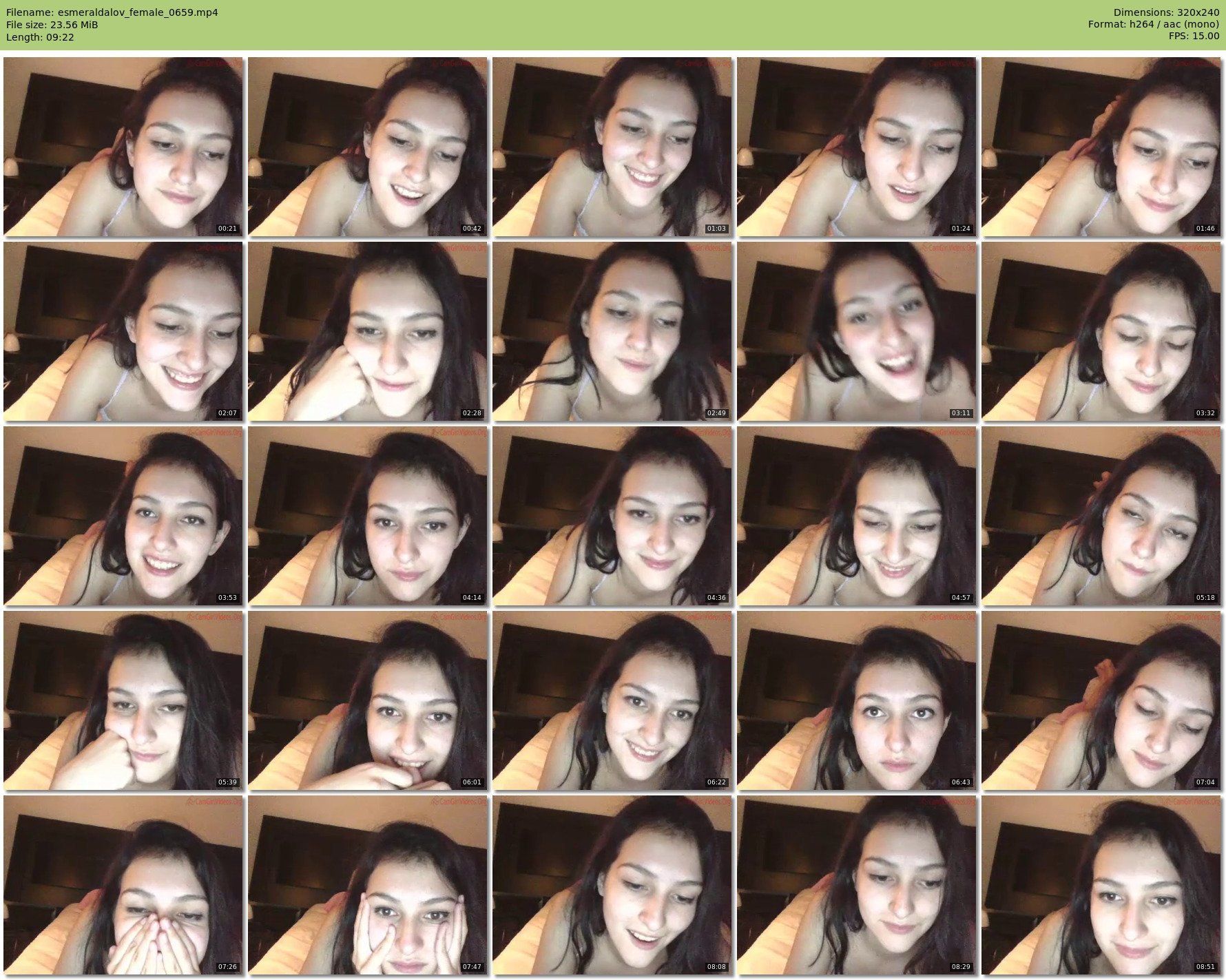Select the thumbnail at 04:36

pos(612,516)
